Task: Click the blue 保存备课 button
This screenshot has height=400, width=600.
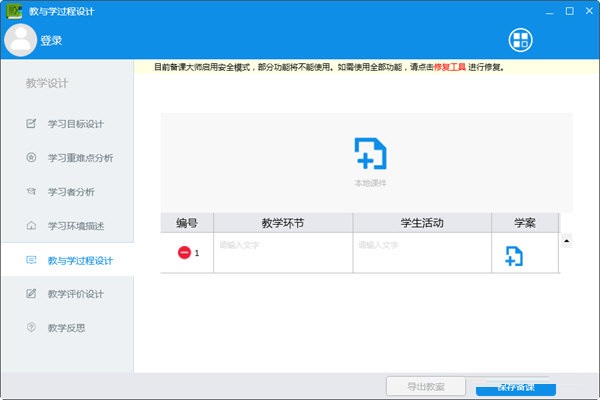Action: pyautogui.click(x=516, y=388)
